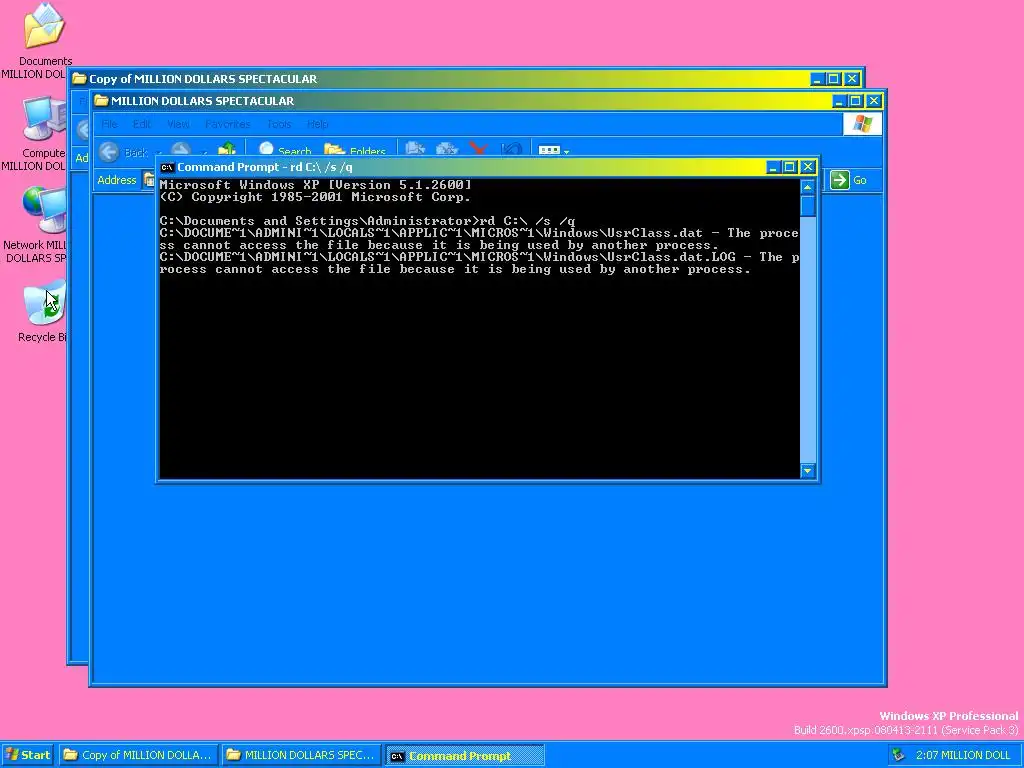Click the taskbar clock showing 2:07

click(963, 755)
